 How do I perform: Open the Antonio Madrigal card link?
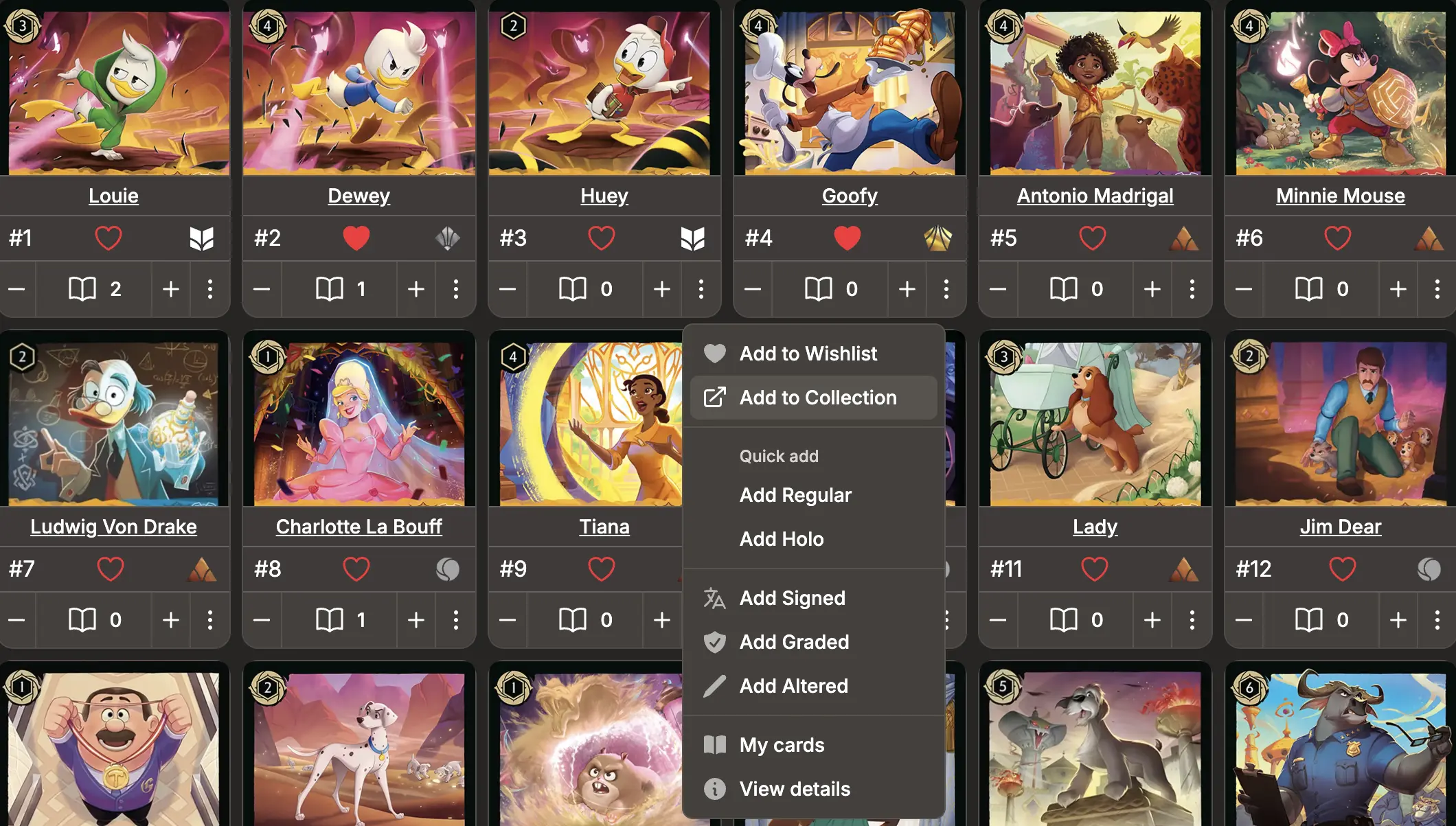pos(1095,196)
